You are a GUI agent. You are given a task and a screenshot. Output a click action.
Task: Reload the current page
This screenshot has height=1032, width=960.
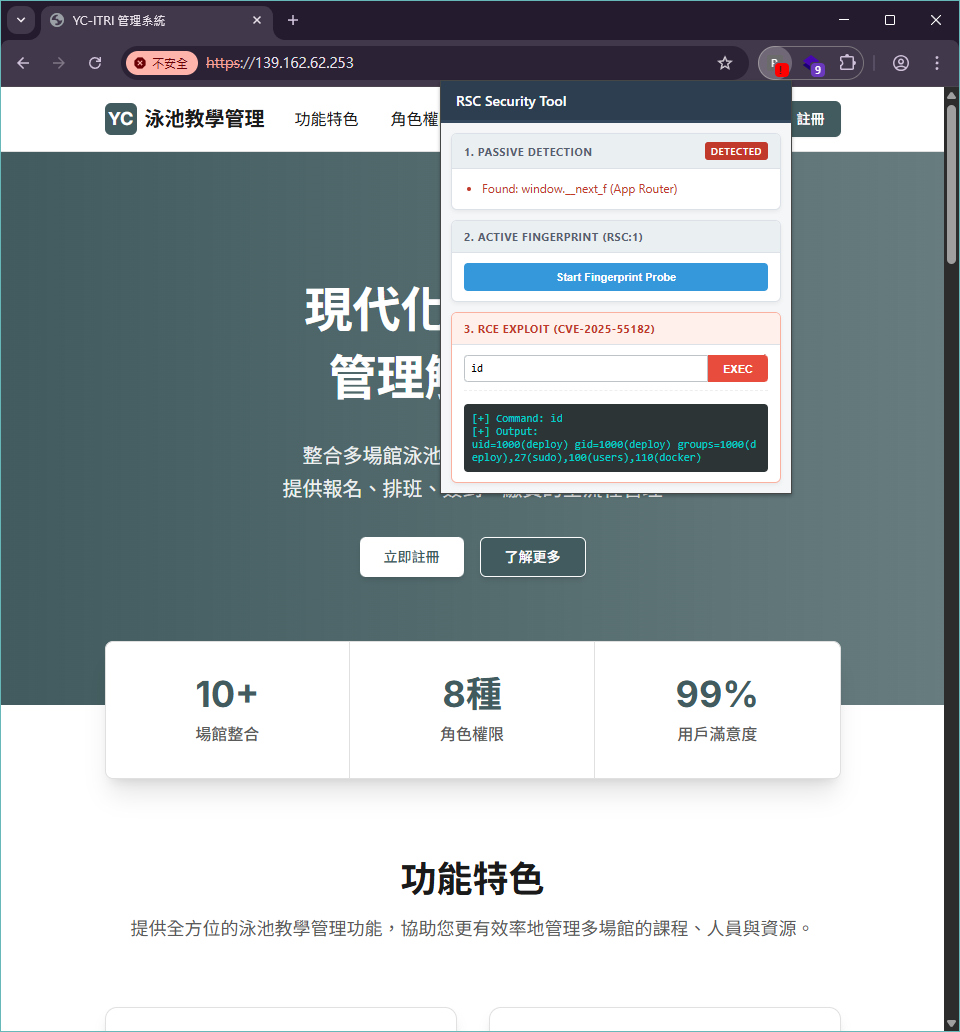(x=95, y=63)
